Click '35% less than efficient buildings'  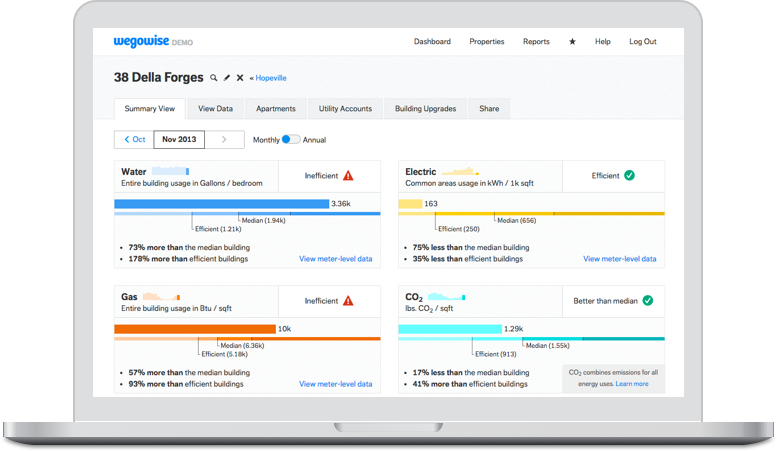[x=468, y=259]
